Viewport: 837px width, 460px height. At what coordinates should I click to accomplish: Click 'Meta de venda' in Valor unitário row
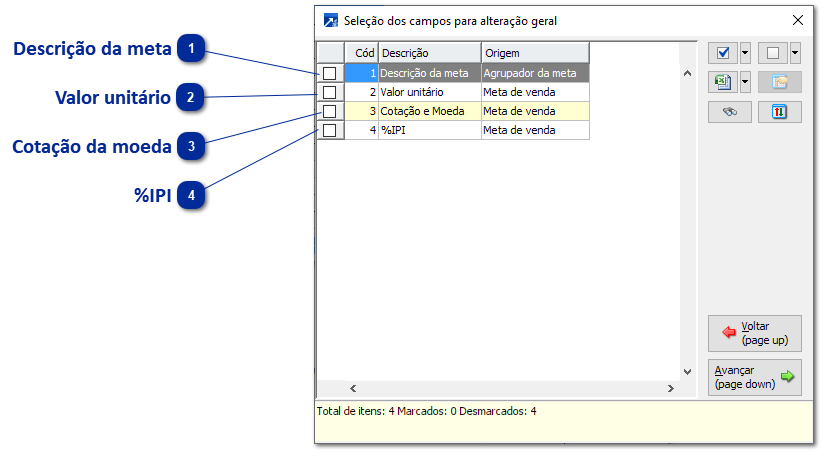535,92
